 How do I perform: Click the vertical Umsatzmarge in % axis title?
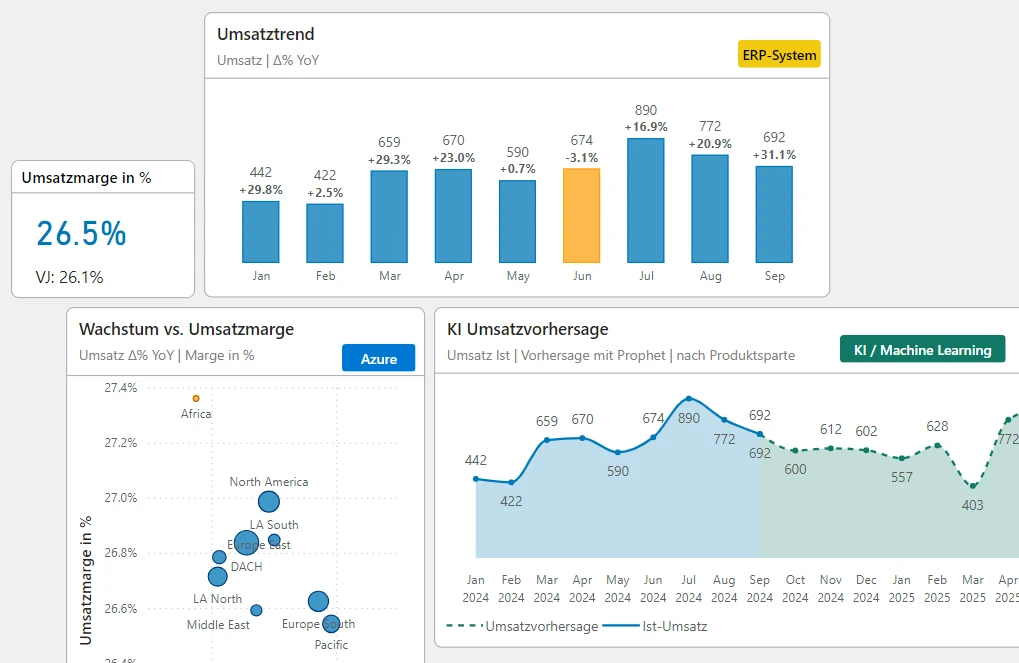coord(85,580)
